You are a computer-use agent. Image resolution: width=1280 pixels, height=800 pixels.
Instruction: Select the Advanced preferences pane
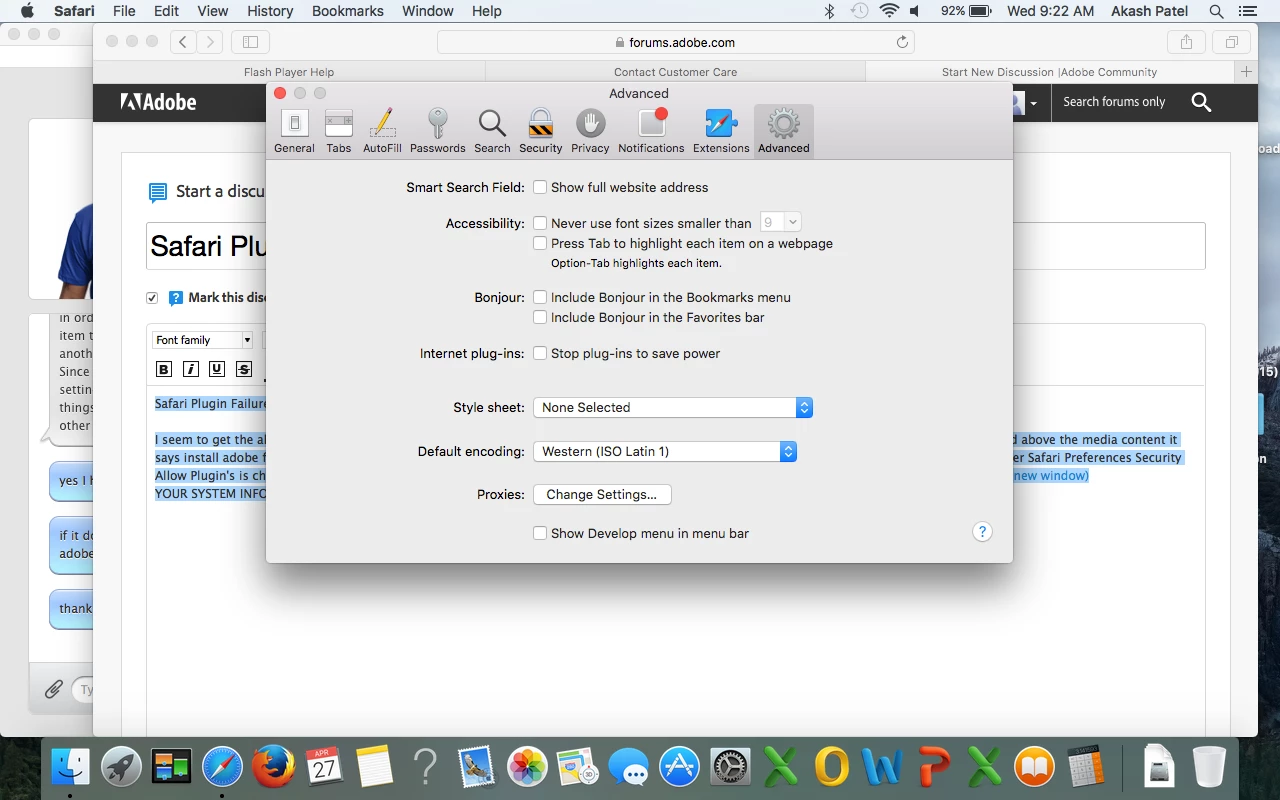[783, 132]
